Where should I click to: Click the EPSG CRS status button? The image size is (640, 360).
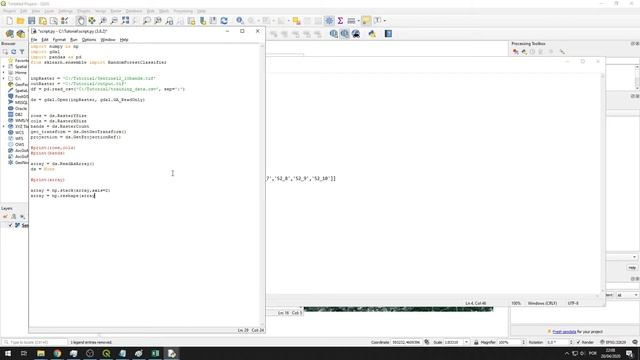613,342
